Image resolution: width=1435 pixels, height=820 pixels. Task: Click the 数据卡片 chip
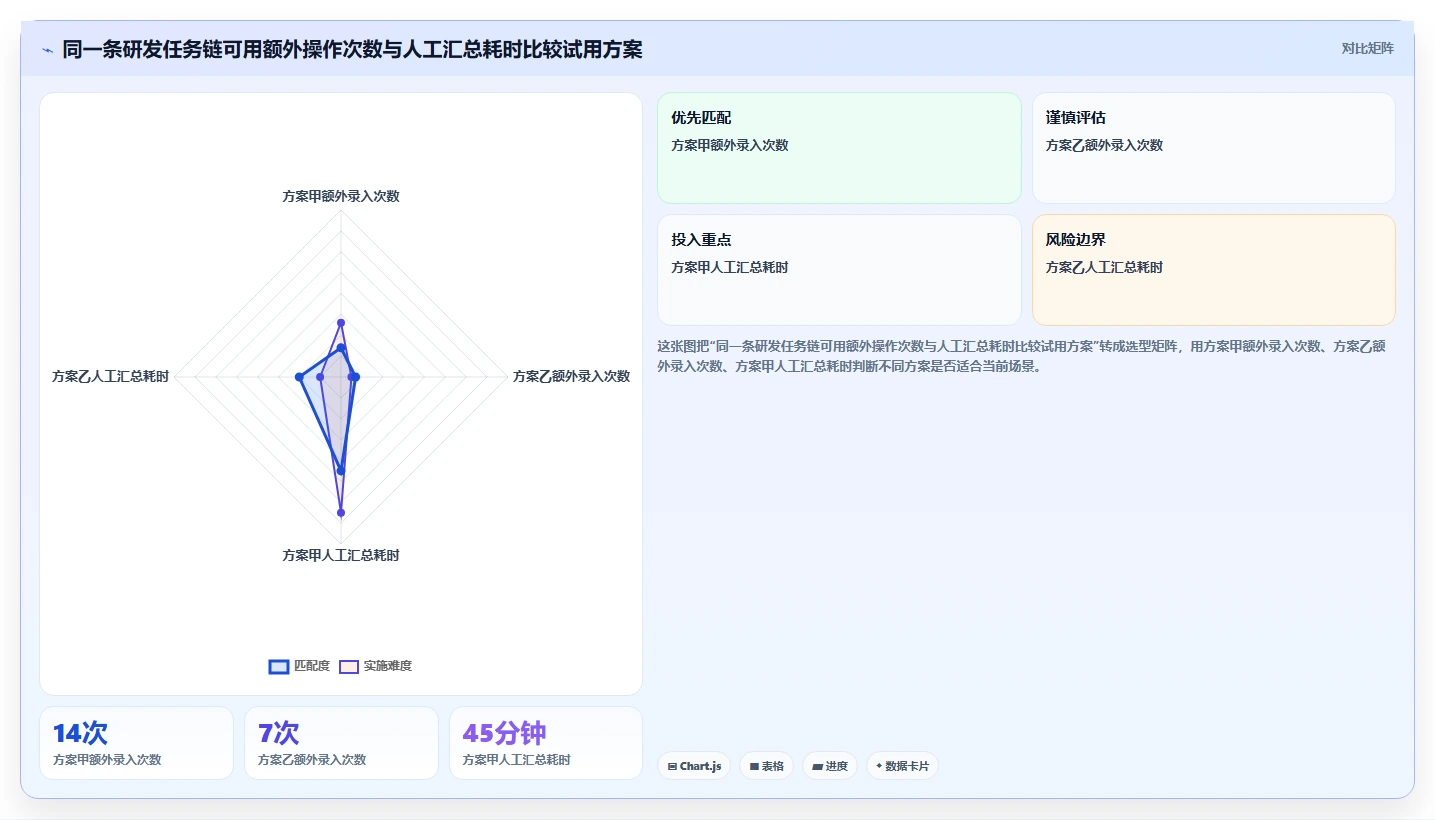click(902, 766)
